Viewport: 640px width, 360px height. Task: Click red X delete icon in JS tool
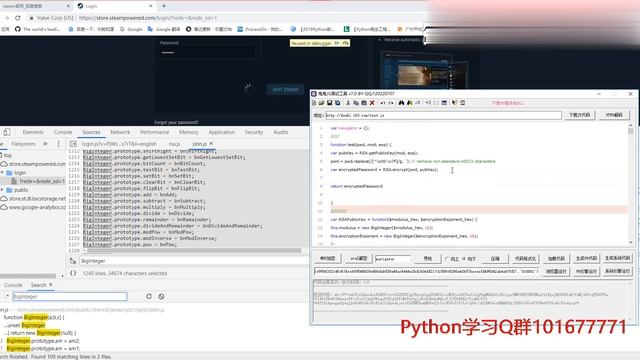(x=372, y=103)
